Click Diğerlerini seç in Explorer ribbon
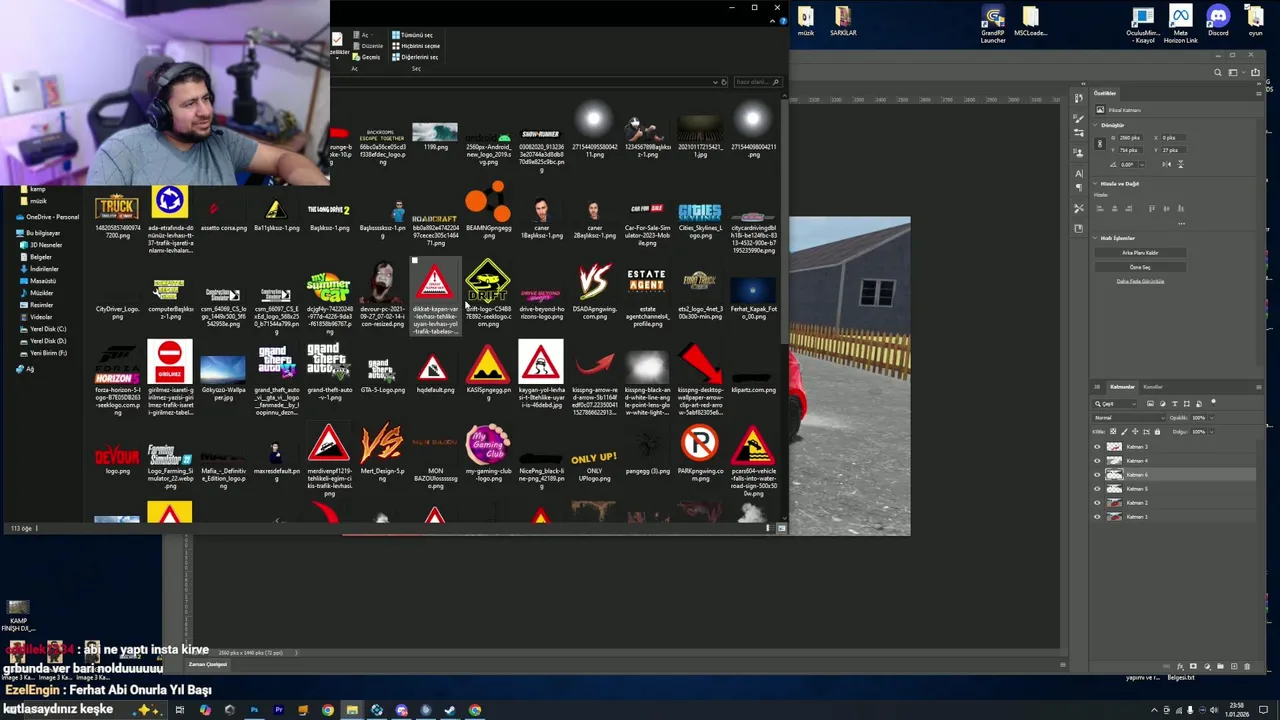 [x=415, y=57]
